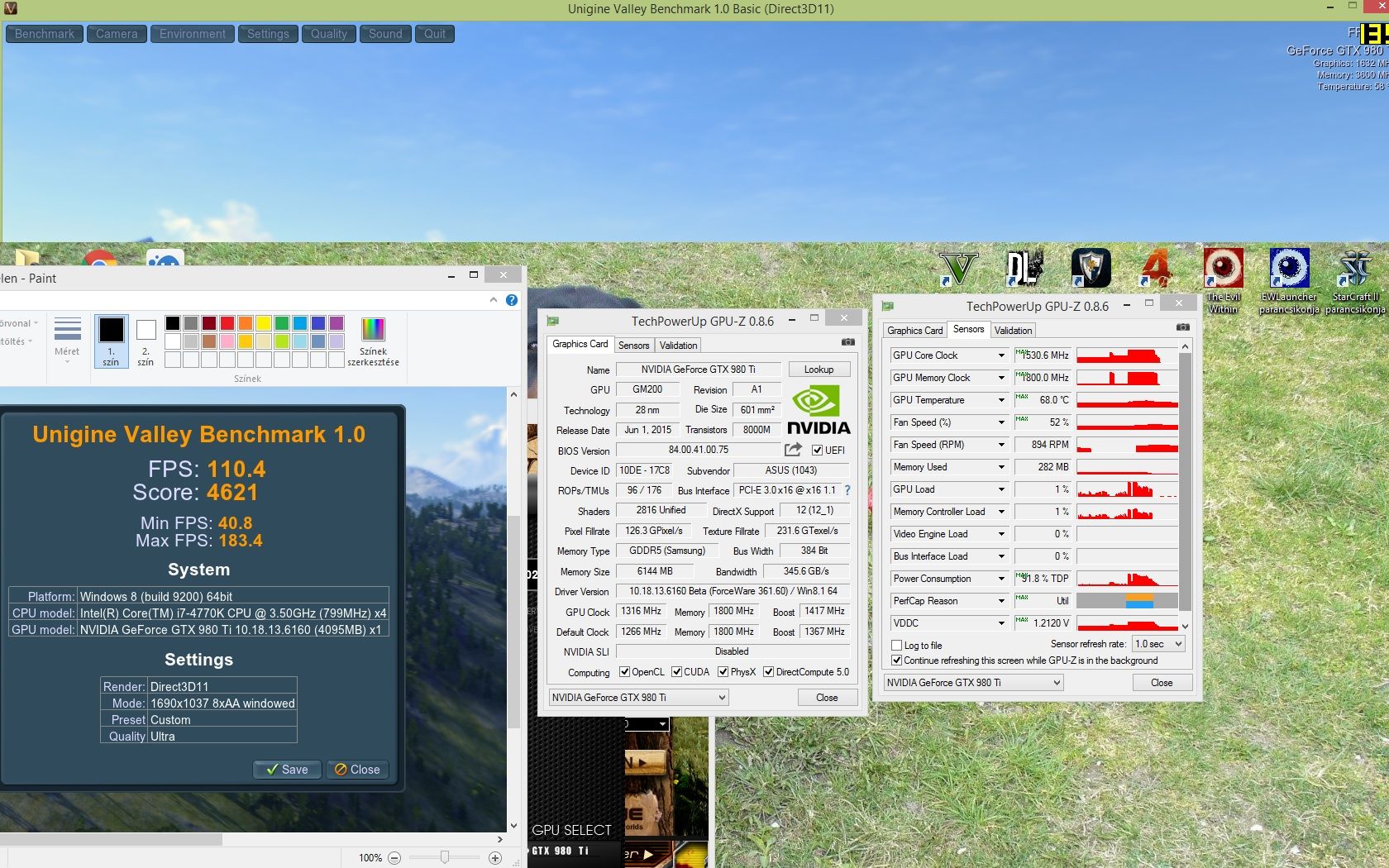Toggle the OpenCL checkbox
1389x868 pixels.
[x=624, y=672]
